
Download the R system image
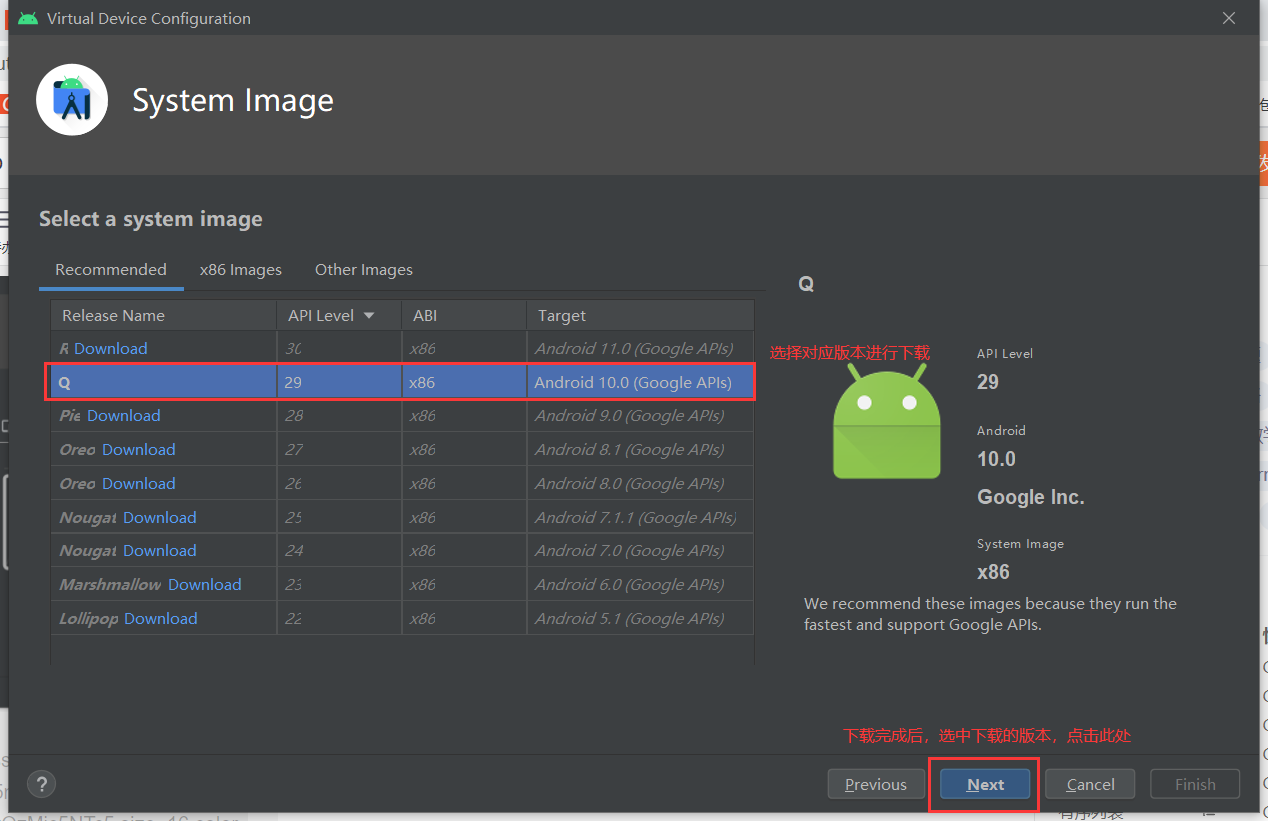tap(111, 348)
